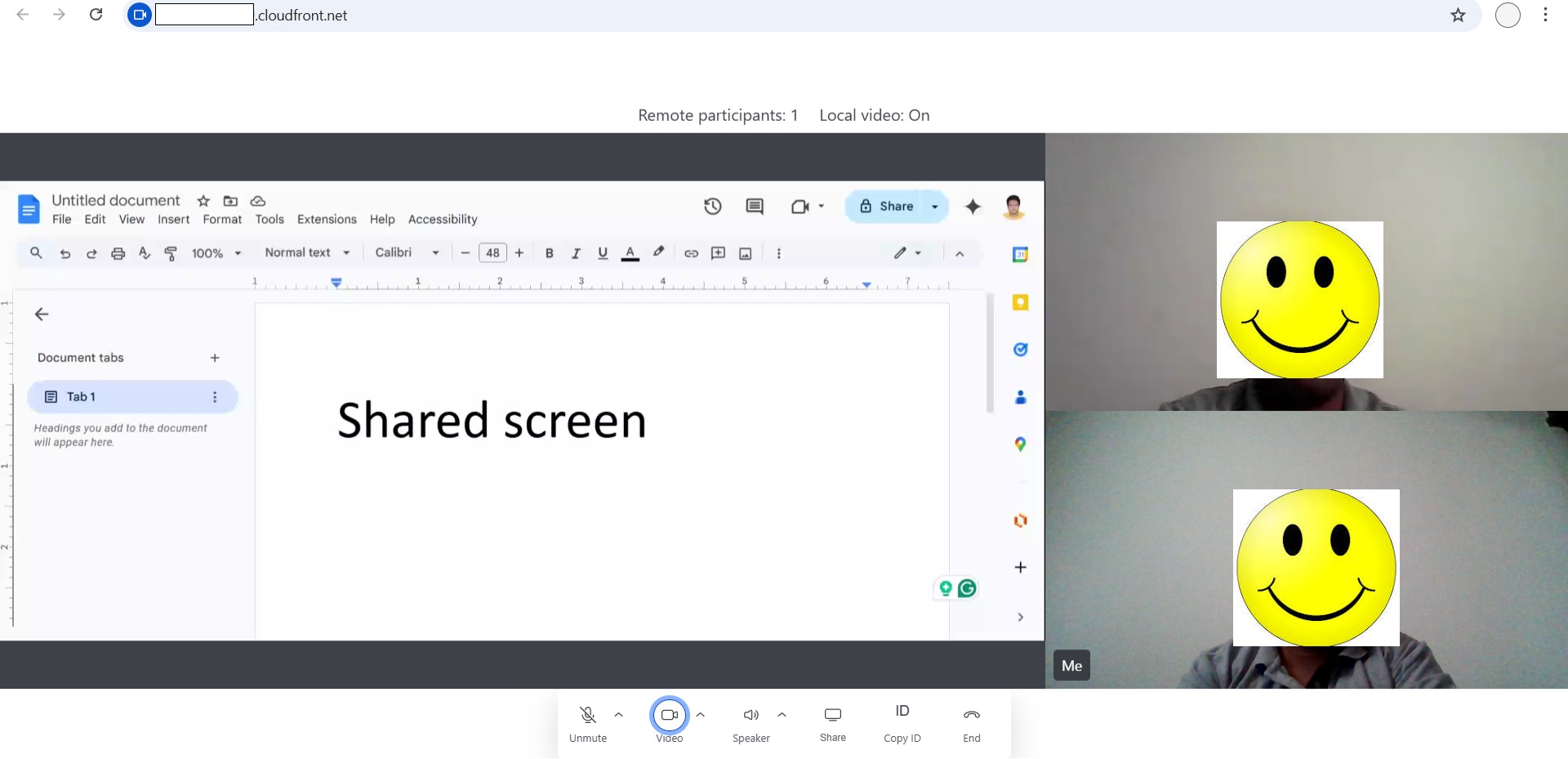This screenshot has height=759, width=1568.
Task: Open Google Maps in the side panel
Action: tap(1020, 444)
